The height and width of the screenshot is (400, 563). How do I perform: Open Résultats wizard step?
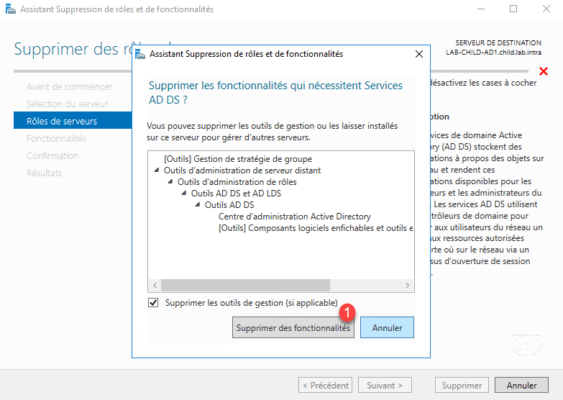(x=44, y=173)
